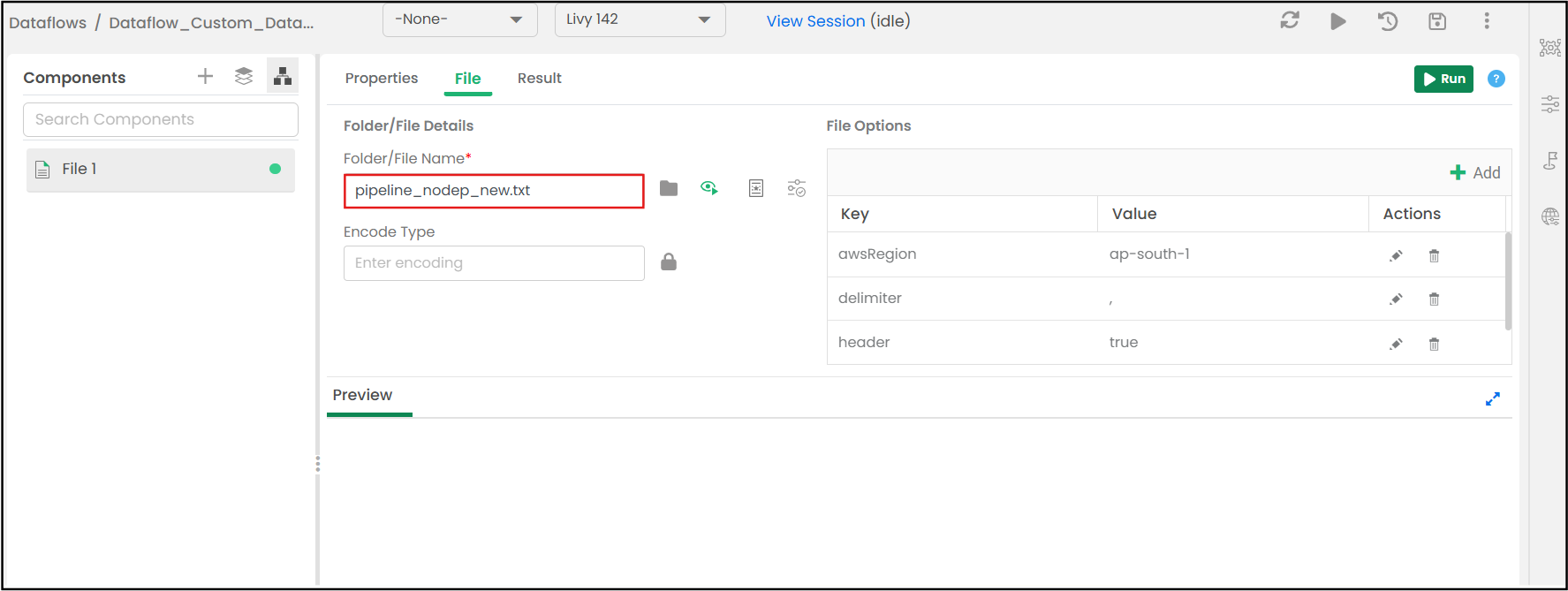Viewport: 1568px width, 591px height.
Task: Delete the header file option
Action: tap(1435, 344)
